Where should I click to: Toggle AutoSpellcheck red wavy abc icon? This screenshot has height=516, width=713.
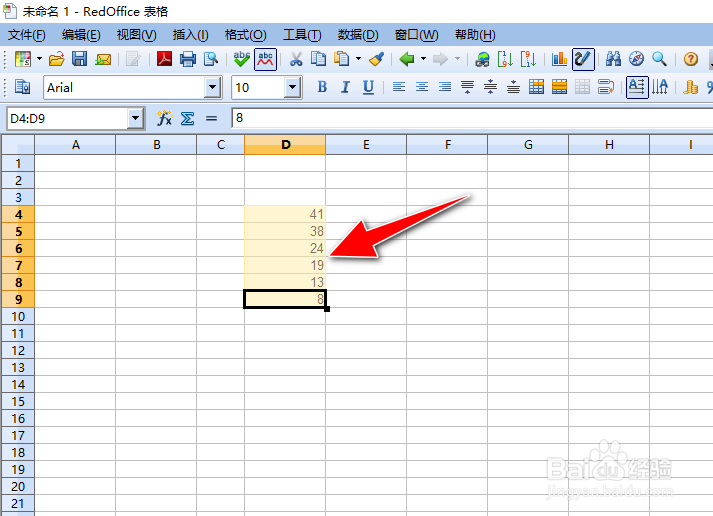(x=265, y=59)
